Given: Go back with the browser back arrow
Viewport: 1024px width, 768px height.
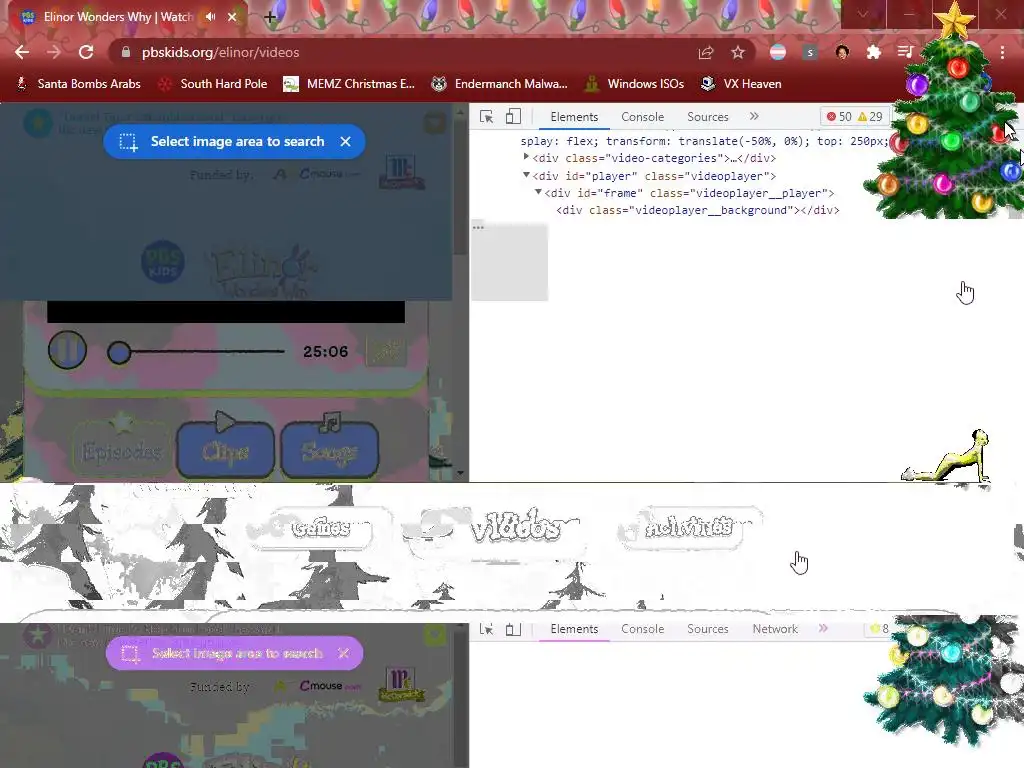Looking at the screenshot, I should [22, 52].
